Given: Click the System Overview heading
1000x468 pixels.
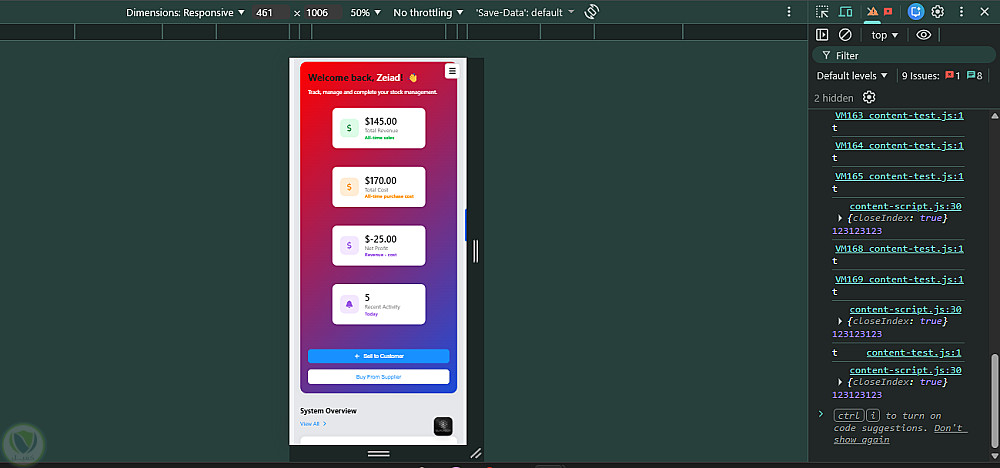Looking at the screenshot, I should (x=328, y=411).
